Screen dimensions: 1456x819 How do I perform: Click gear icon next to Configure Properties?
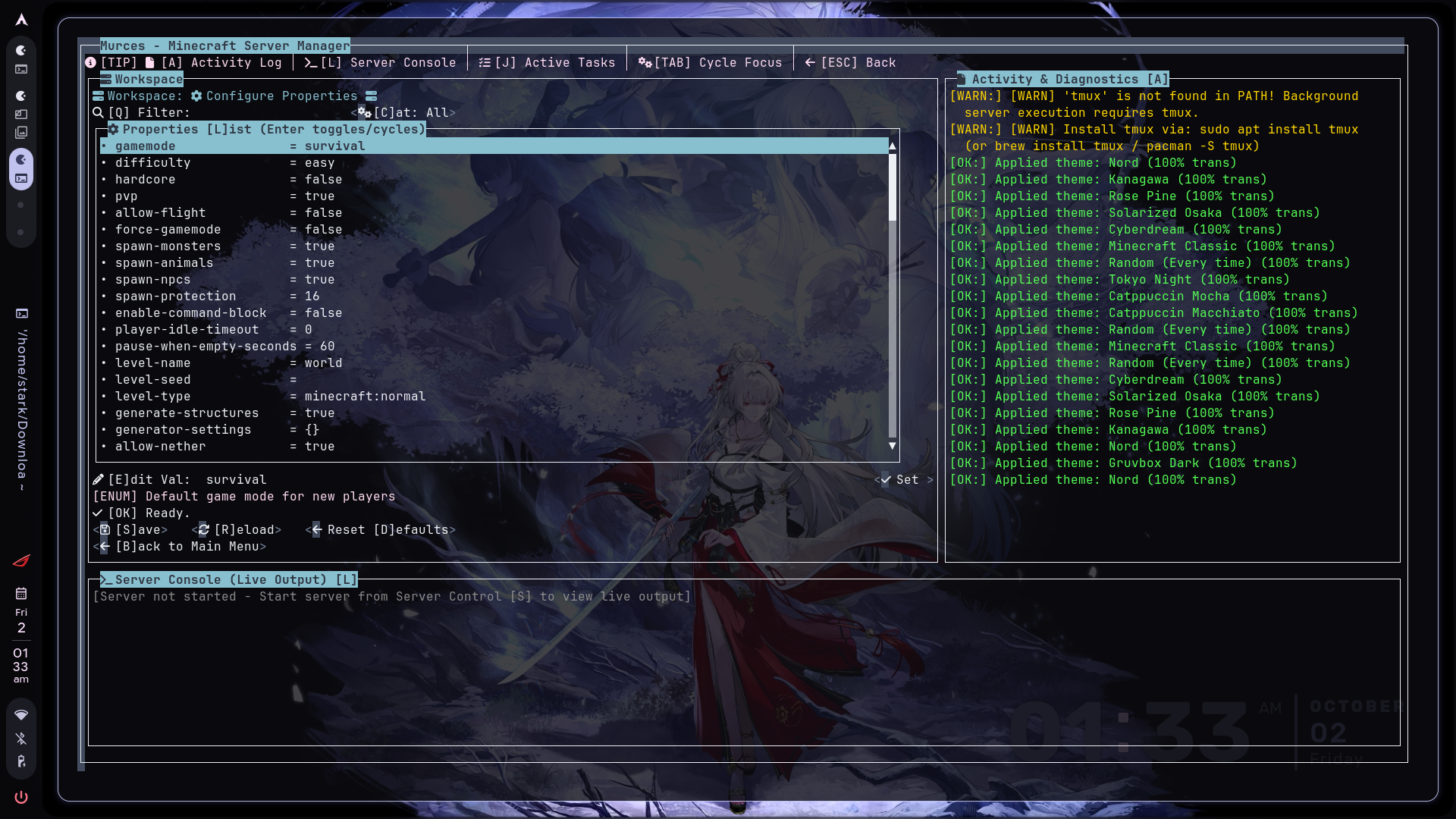[196, 96]
